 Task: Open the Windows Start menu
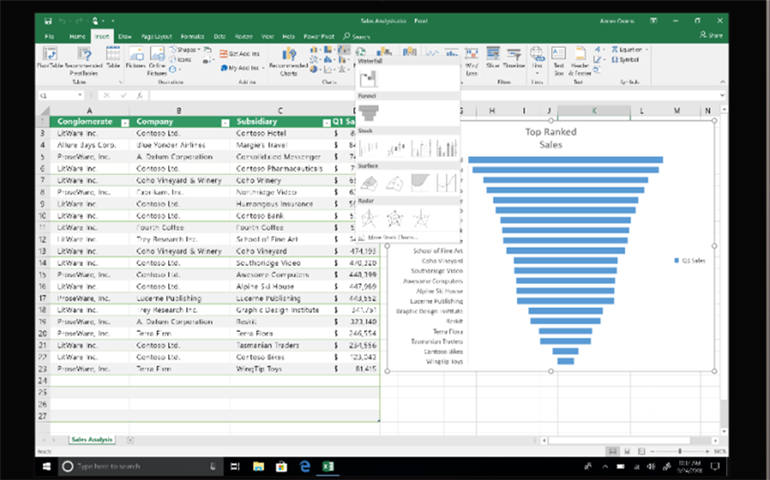coord(47,466)
